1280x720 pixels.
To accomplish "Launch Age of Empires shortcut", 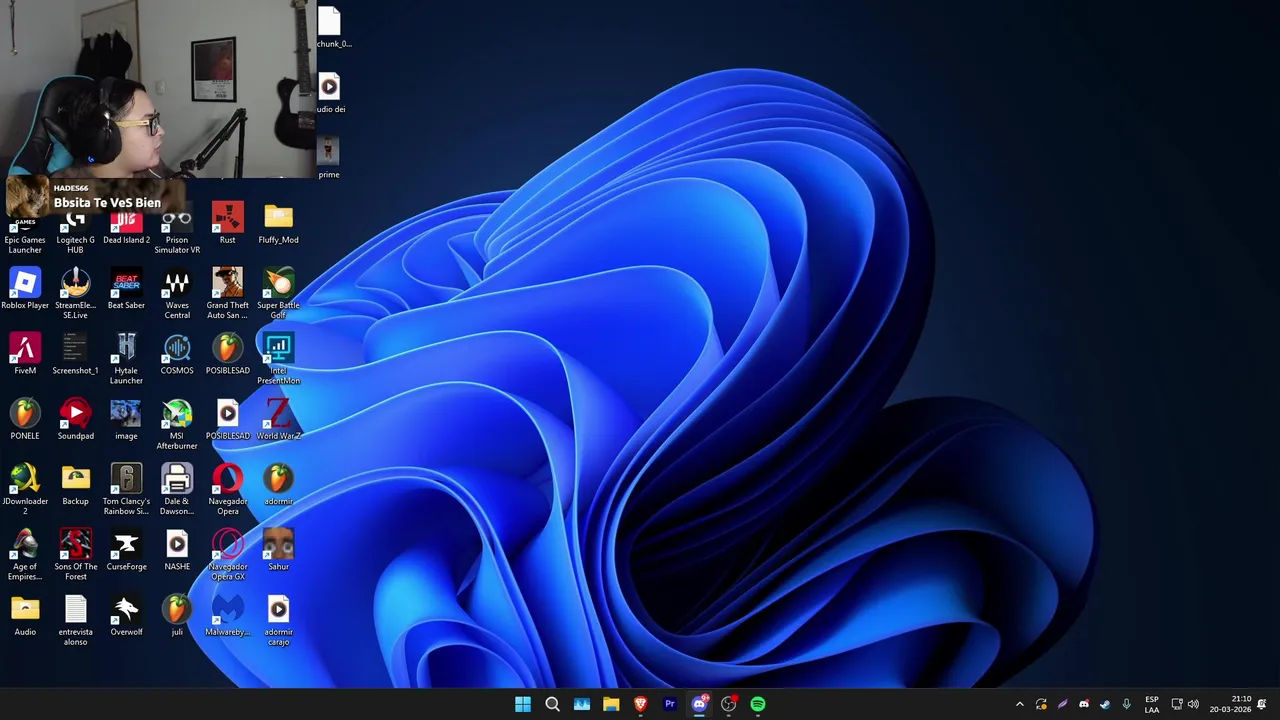I will (x=25, y=555).
